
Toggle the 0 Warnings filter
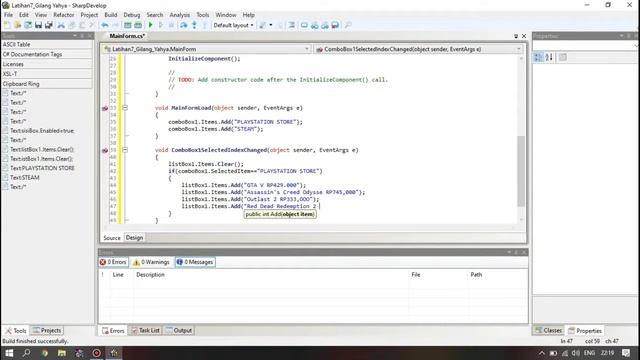(151, 262)
